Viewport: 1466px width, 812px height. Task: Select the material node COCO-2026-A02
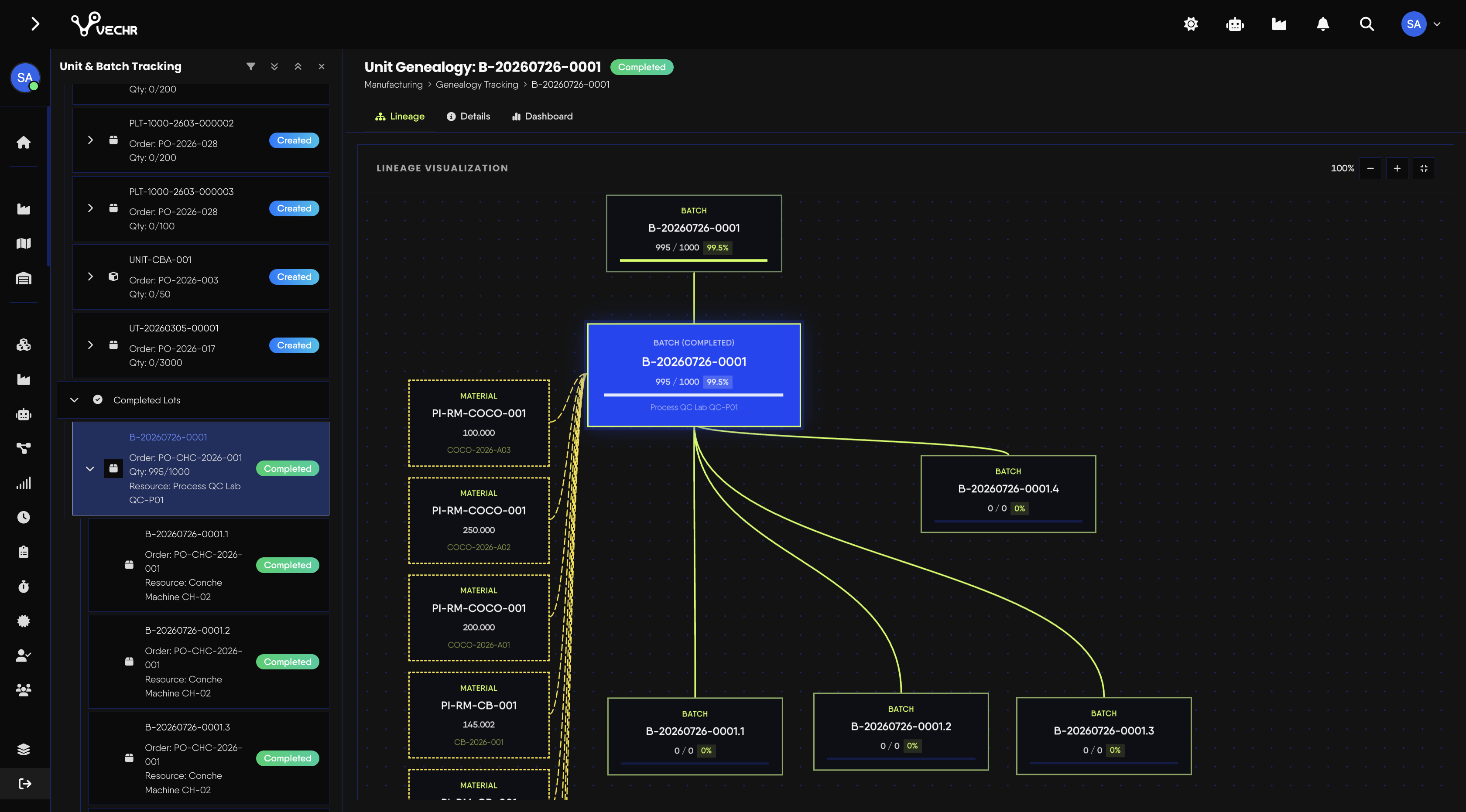479,520
